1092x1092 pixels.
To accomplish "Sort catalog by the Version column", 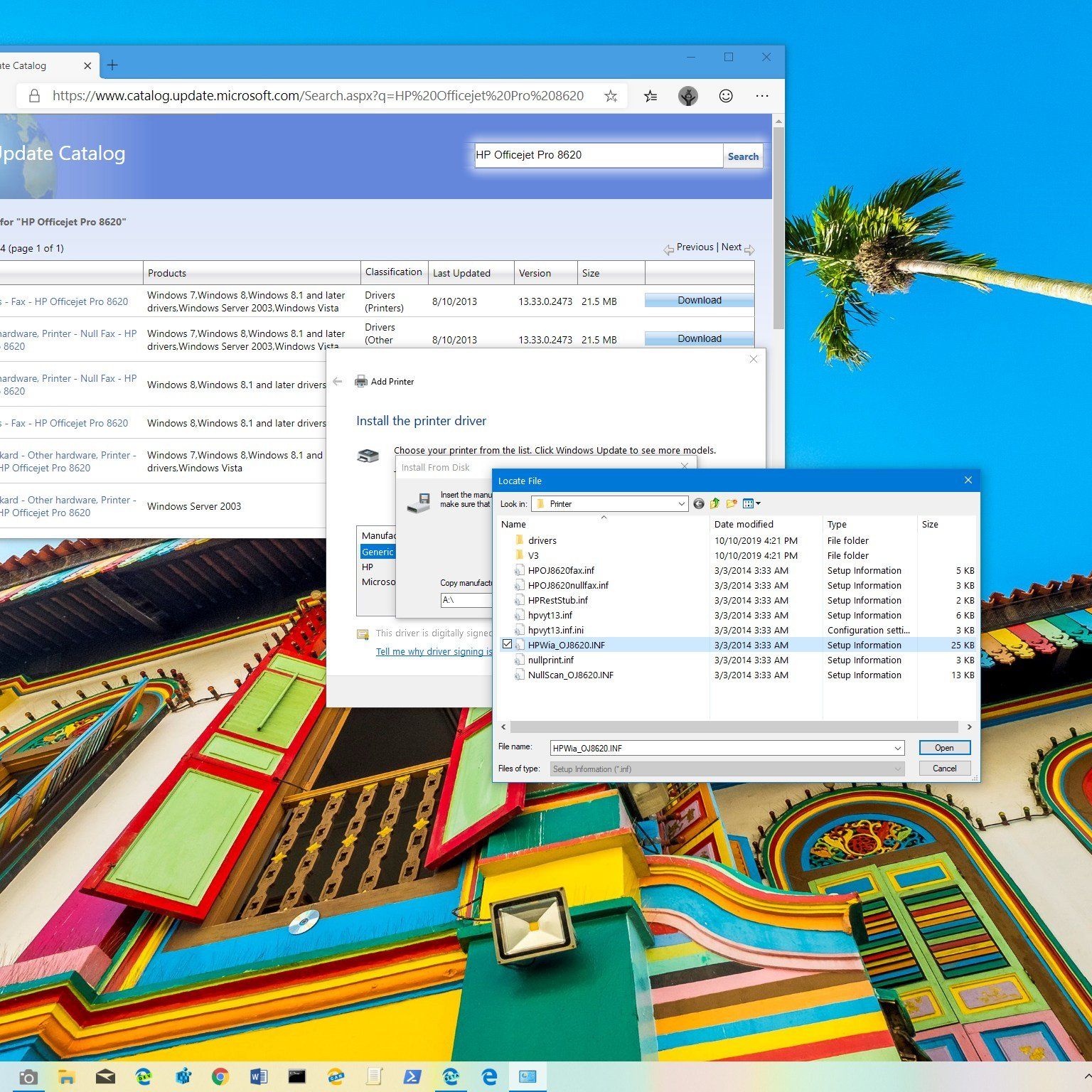I will pyautogui.click(x=535, y=273).
